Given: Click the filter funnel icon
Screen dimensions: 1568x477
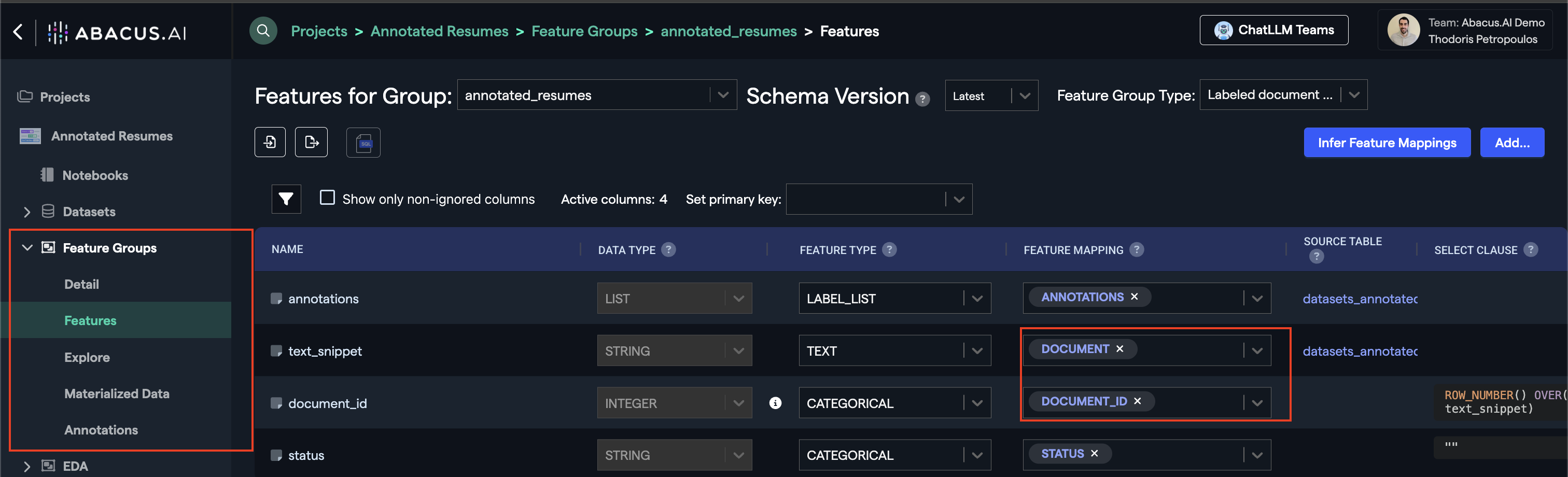Looking at the screenshot, I should [286, 199].
